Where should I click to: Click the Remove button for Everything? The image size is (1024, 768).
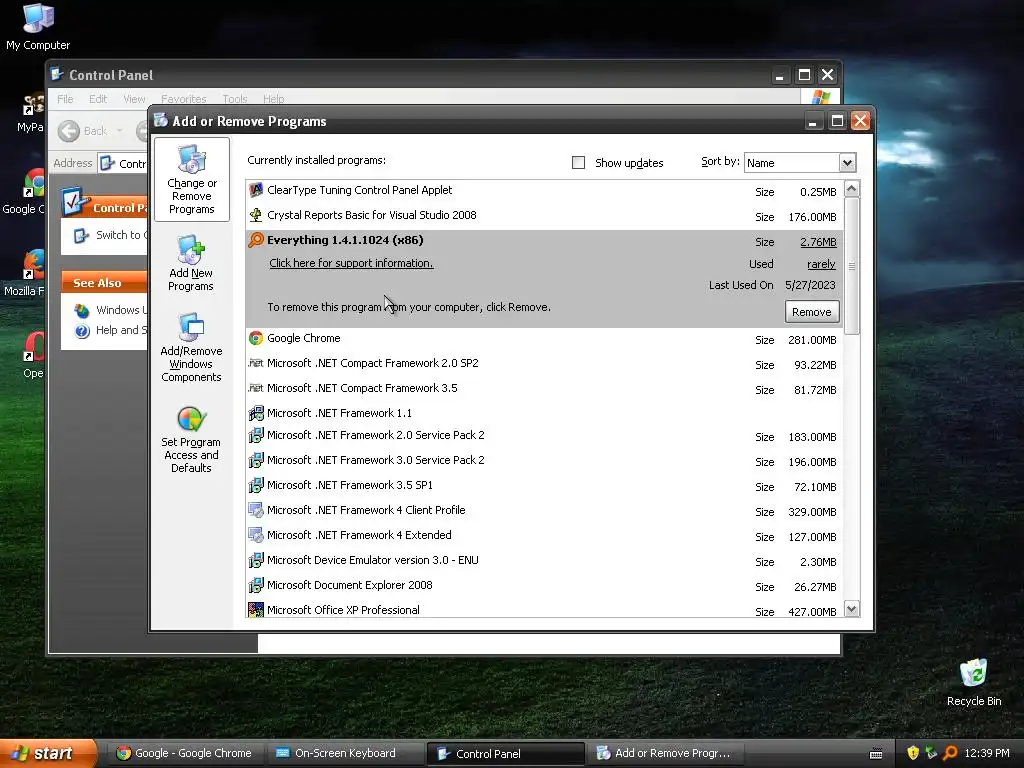pos(812,312)
